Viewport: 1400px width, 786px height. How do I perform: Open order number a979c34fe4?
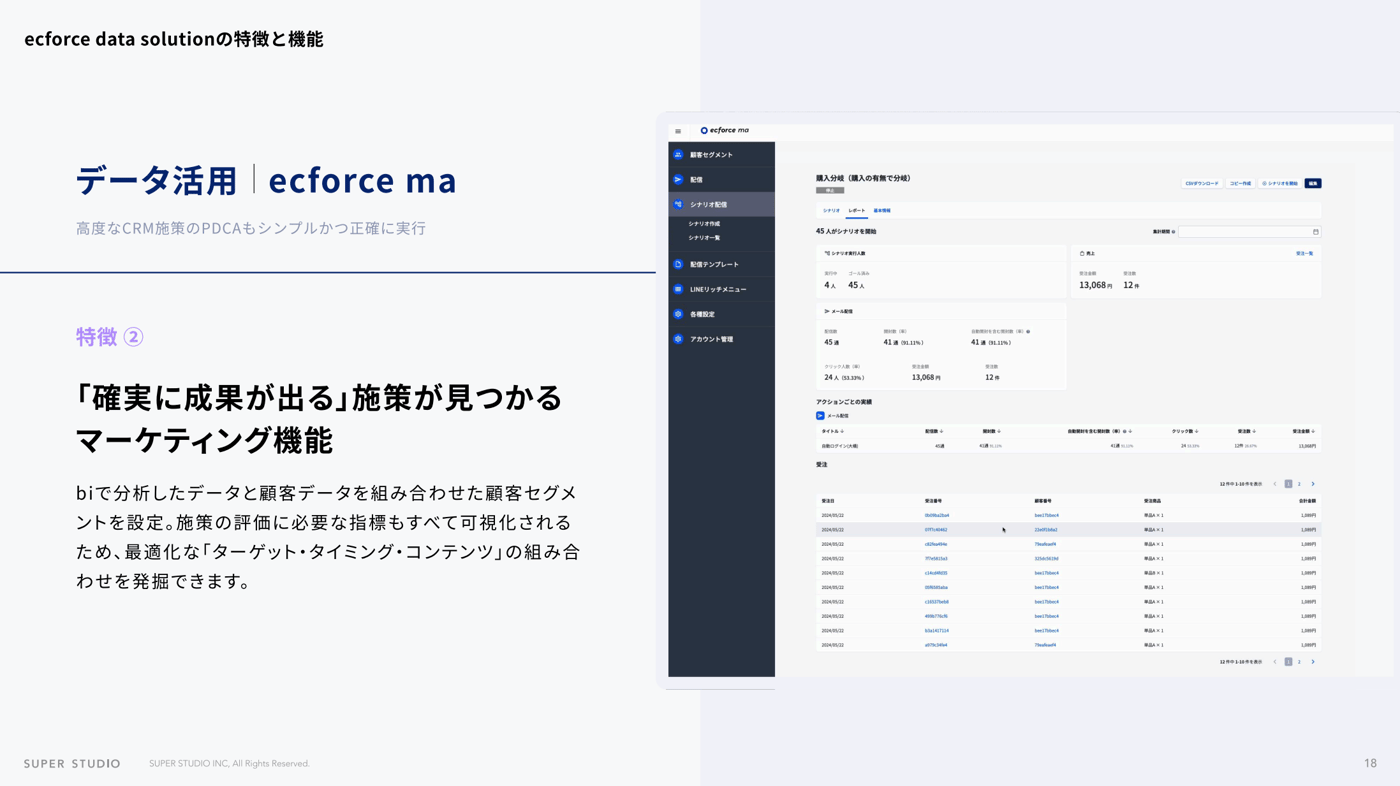click(x=936, y=646)
